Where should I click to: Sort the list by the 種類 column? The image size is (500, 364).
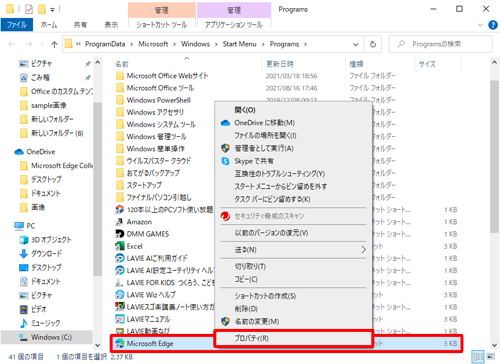tap(356, 64)
